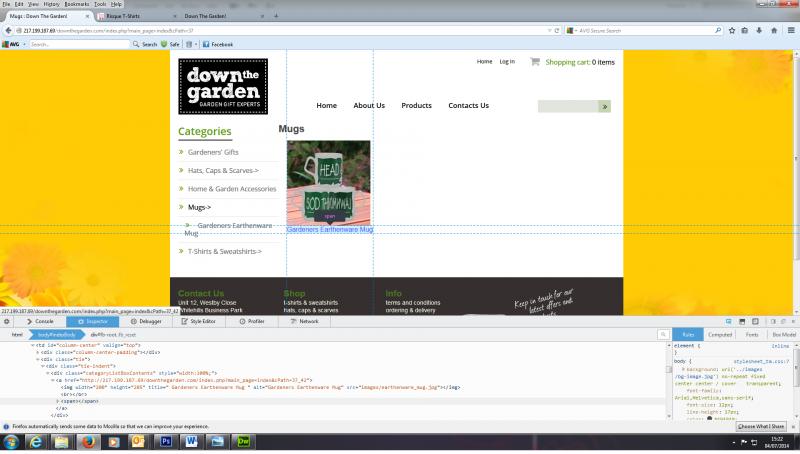Image resolution: width=800 pixels, height=454 pixels.
Task: Click the Firefox home icon
Action: (x=774, y=31)
